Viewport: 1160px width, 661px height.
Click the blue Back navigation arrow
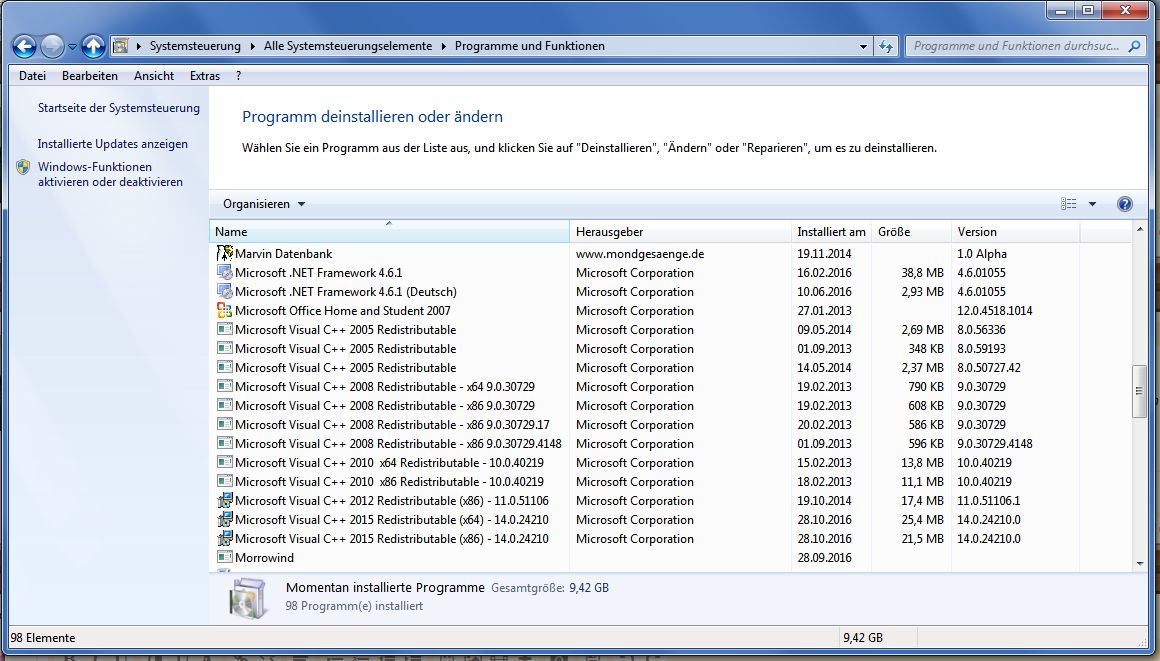click(25, 46)
